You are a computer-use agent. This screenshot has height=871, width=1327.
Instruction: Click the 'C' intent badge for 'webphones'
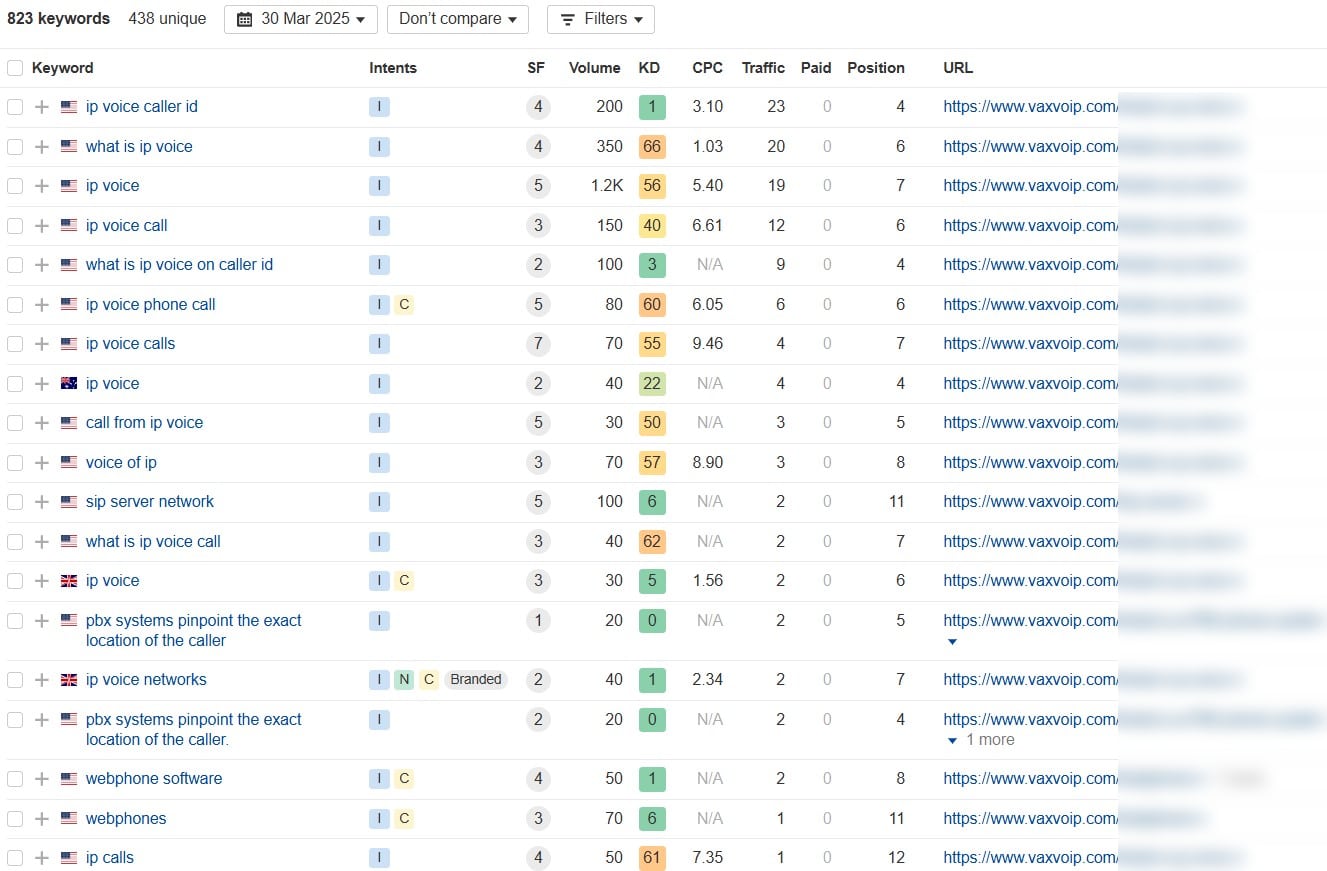(x=404, y=819)
